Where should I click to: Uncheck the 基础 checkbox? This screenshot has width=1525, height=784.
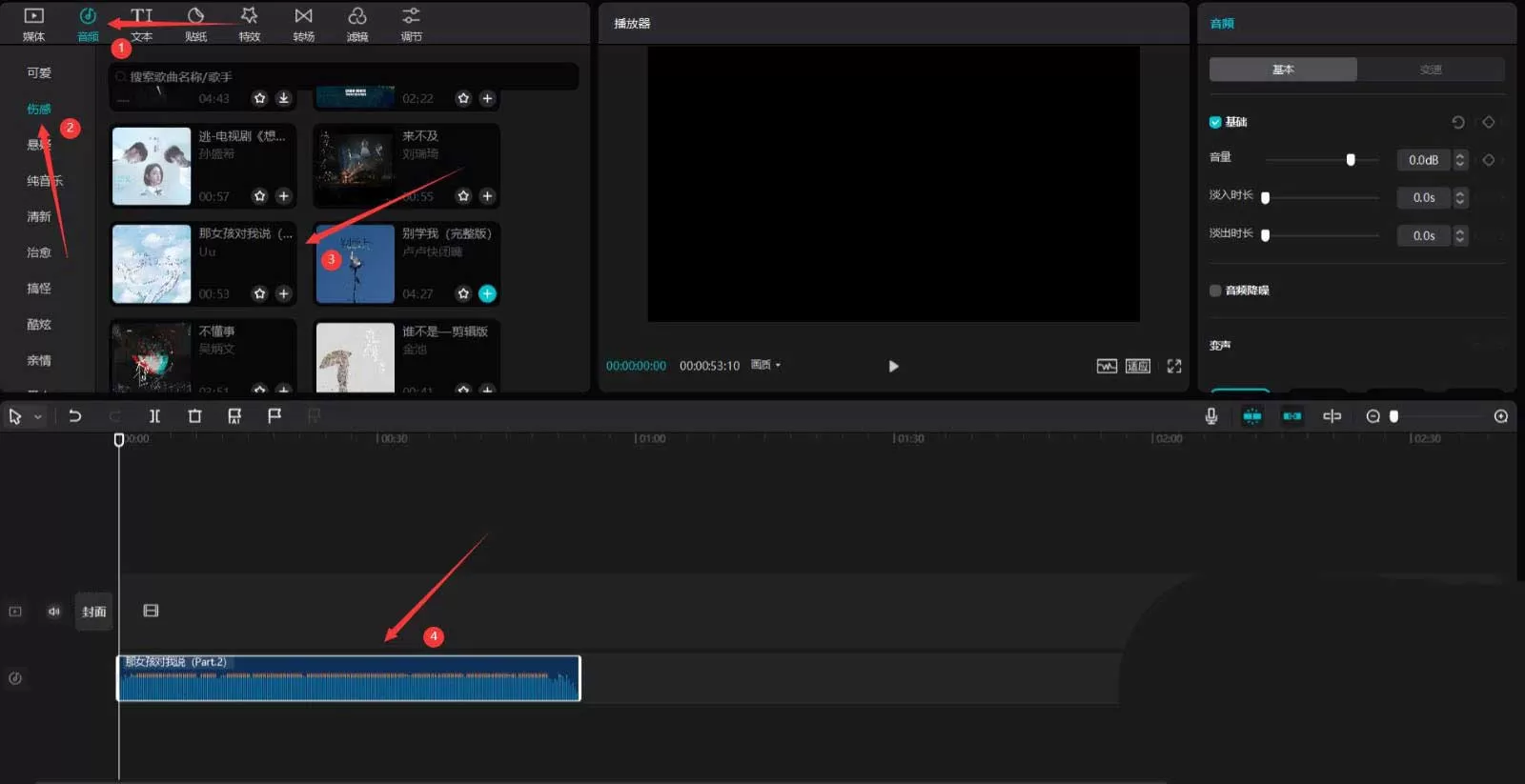1215,122
